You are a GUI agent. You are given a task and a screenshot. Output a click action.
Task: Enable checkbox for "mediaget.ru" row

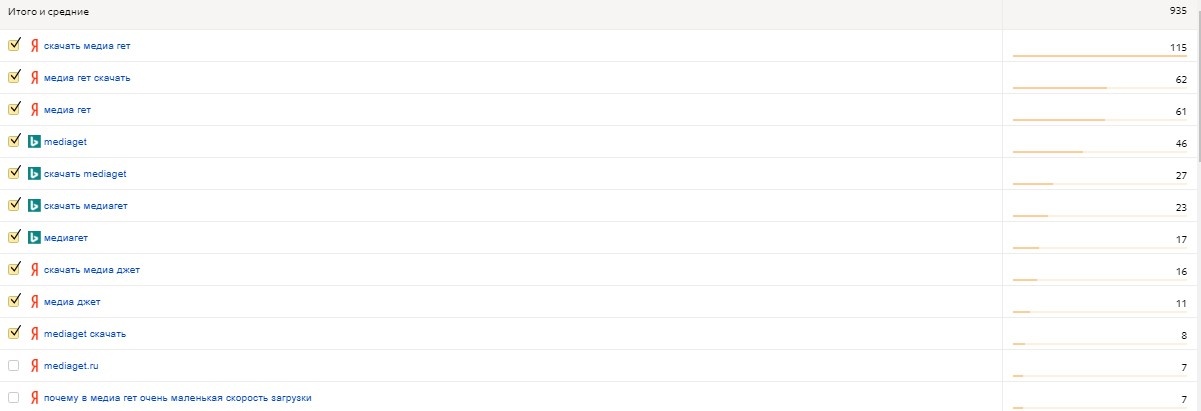(14, 365)
